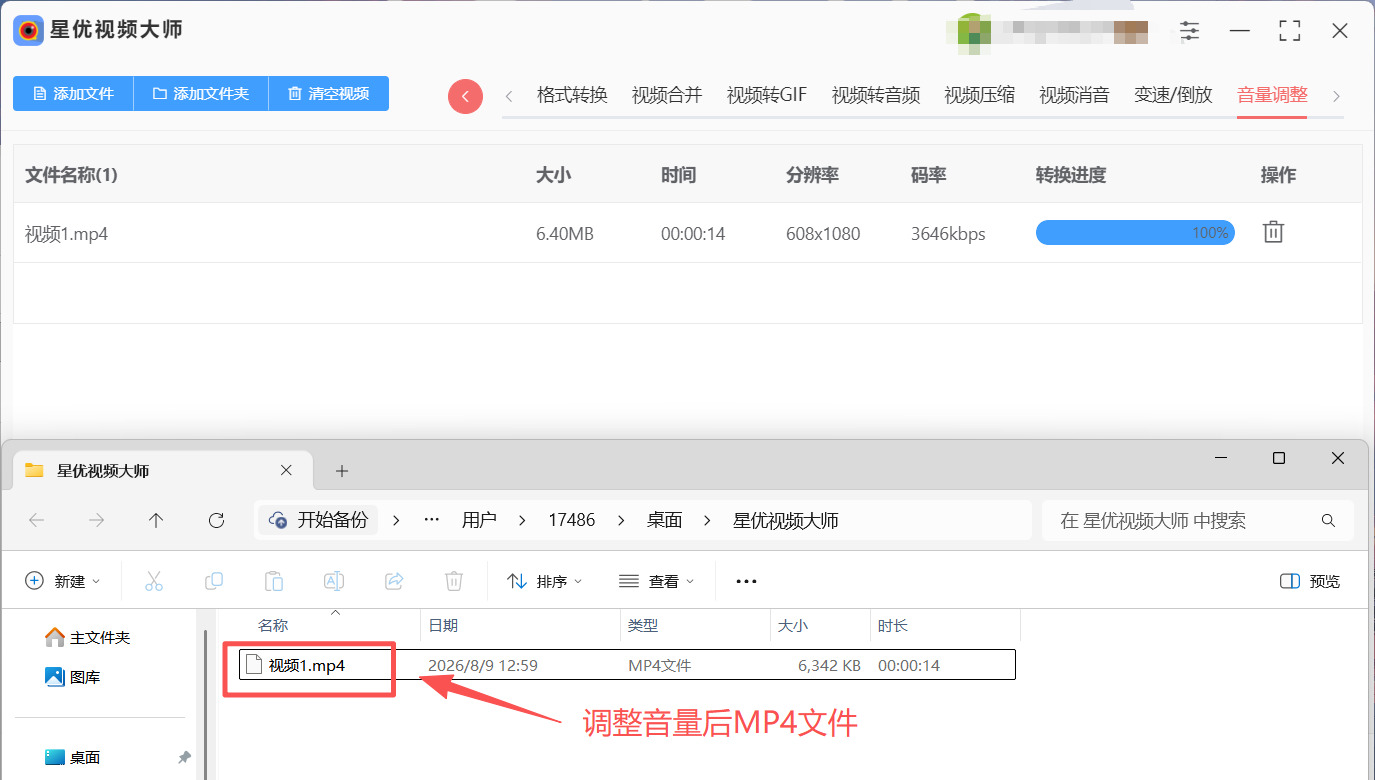Switch to the 变速/倒放 tab

[x=1173, y=96]
